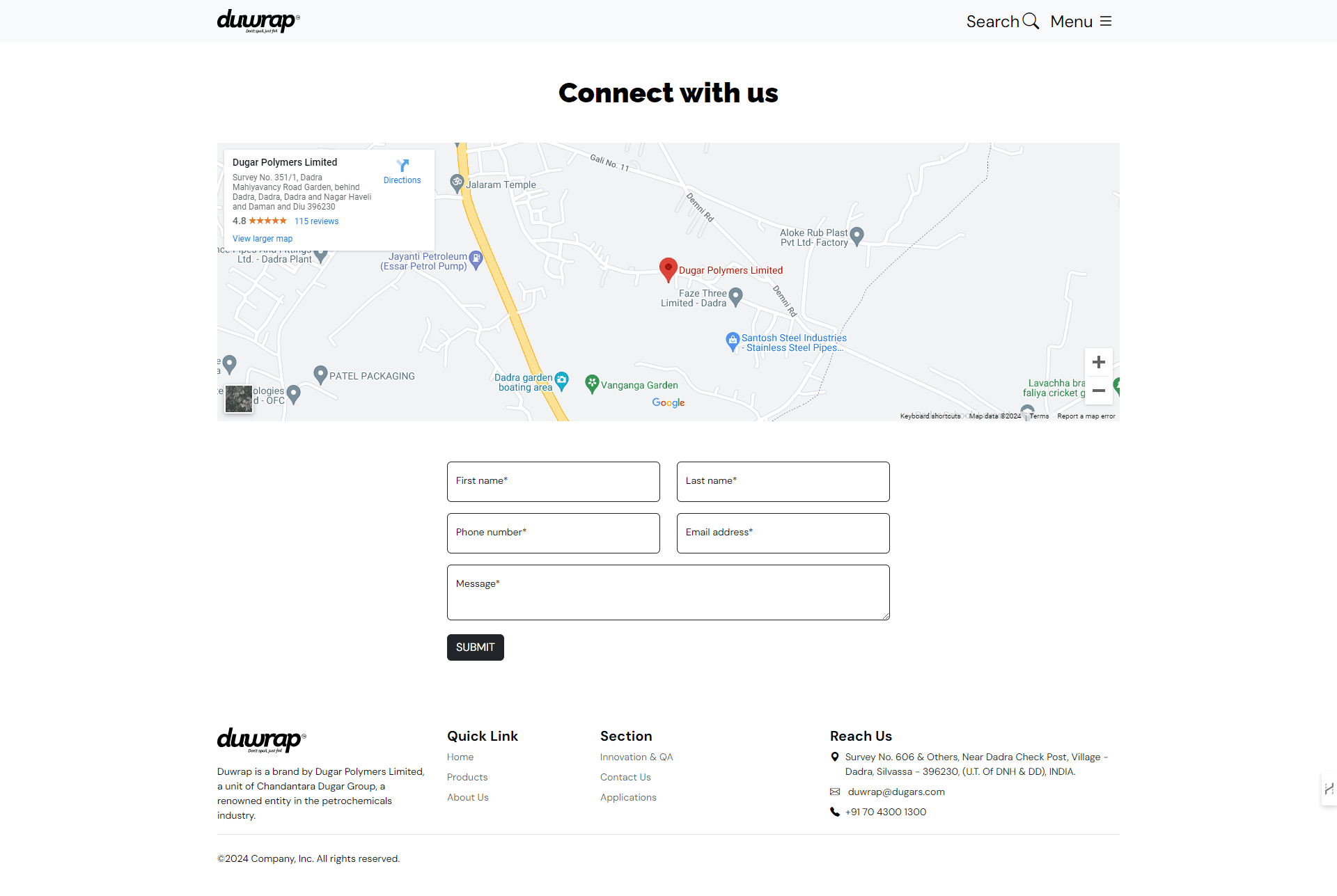This screenshot has width=1337, height=896.
Task: Click the Directions arrow icon
Action: click(402, 166)
